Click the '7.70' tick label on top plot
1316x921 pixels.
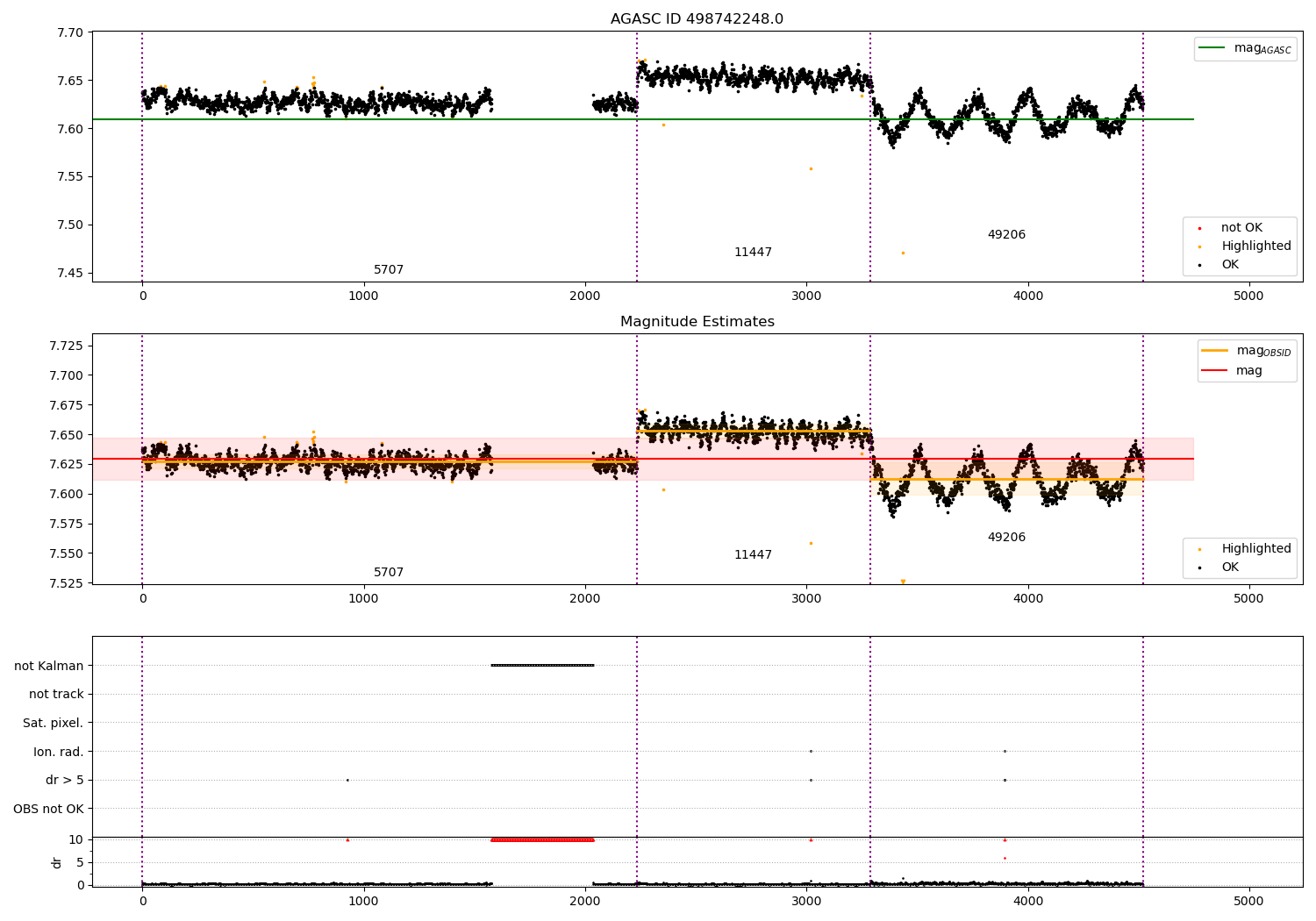(x=68, y=32)
